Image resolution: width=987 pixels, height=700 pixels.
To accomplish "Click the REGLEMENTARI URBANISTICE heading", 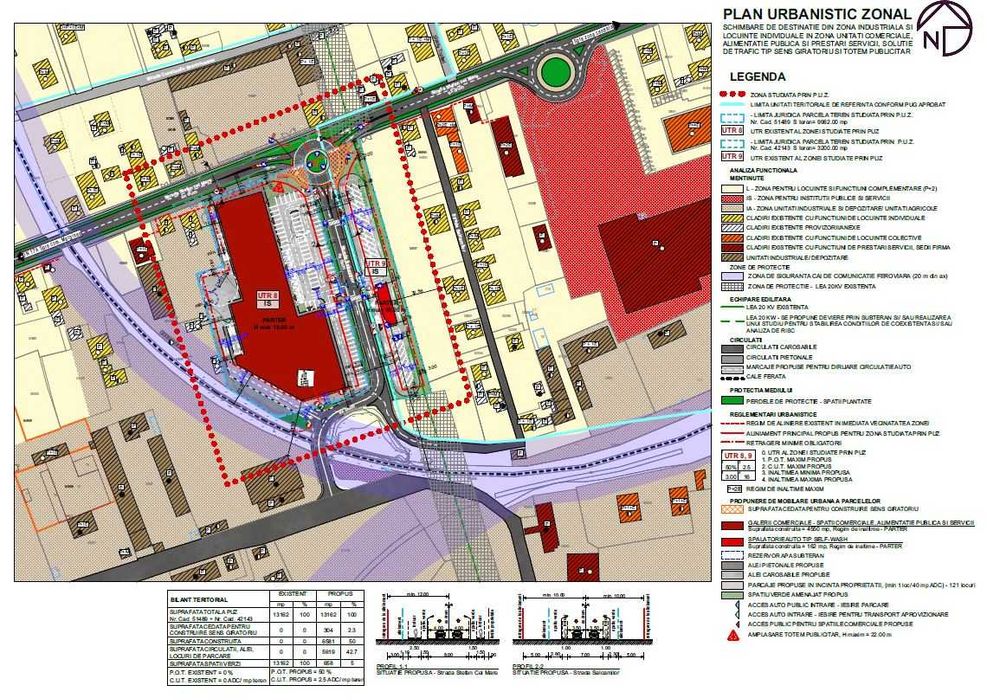I will coord(774,415).
